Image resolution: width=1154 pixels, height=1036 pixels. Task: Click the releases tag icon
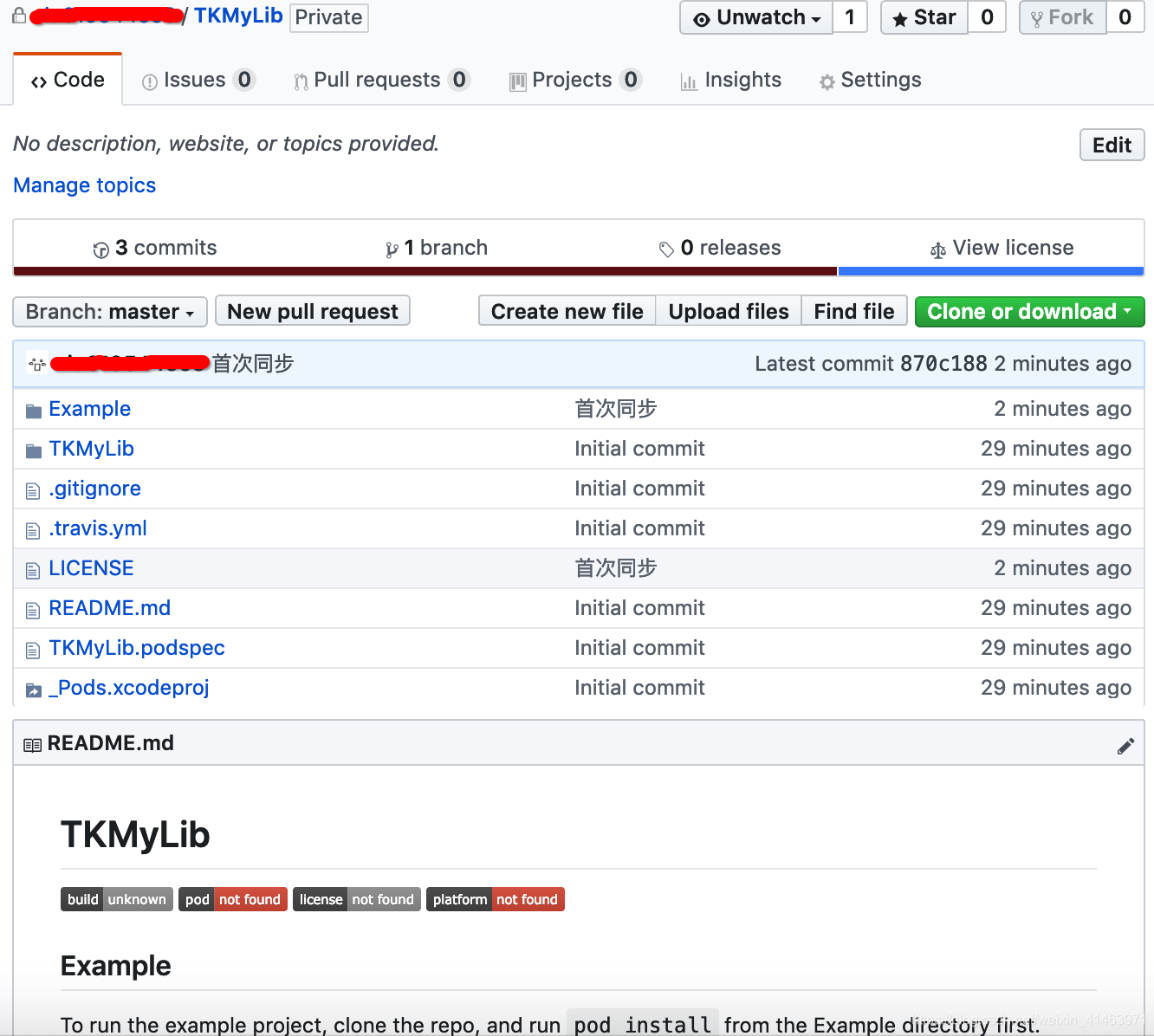click(666, 249)
